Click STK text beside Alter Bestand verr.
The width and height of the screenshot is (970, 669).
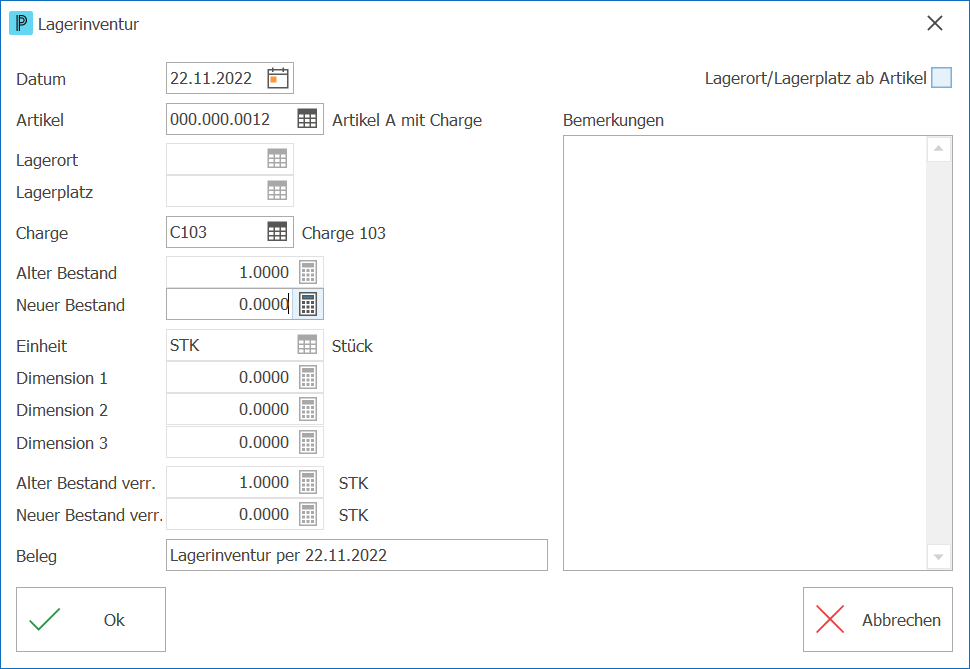pos(353,483)
